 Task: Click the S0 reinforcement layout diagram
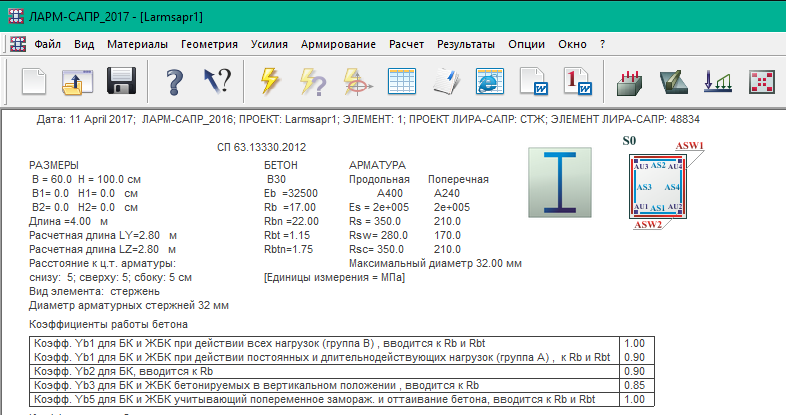click(x=656, y=185)
